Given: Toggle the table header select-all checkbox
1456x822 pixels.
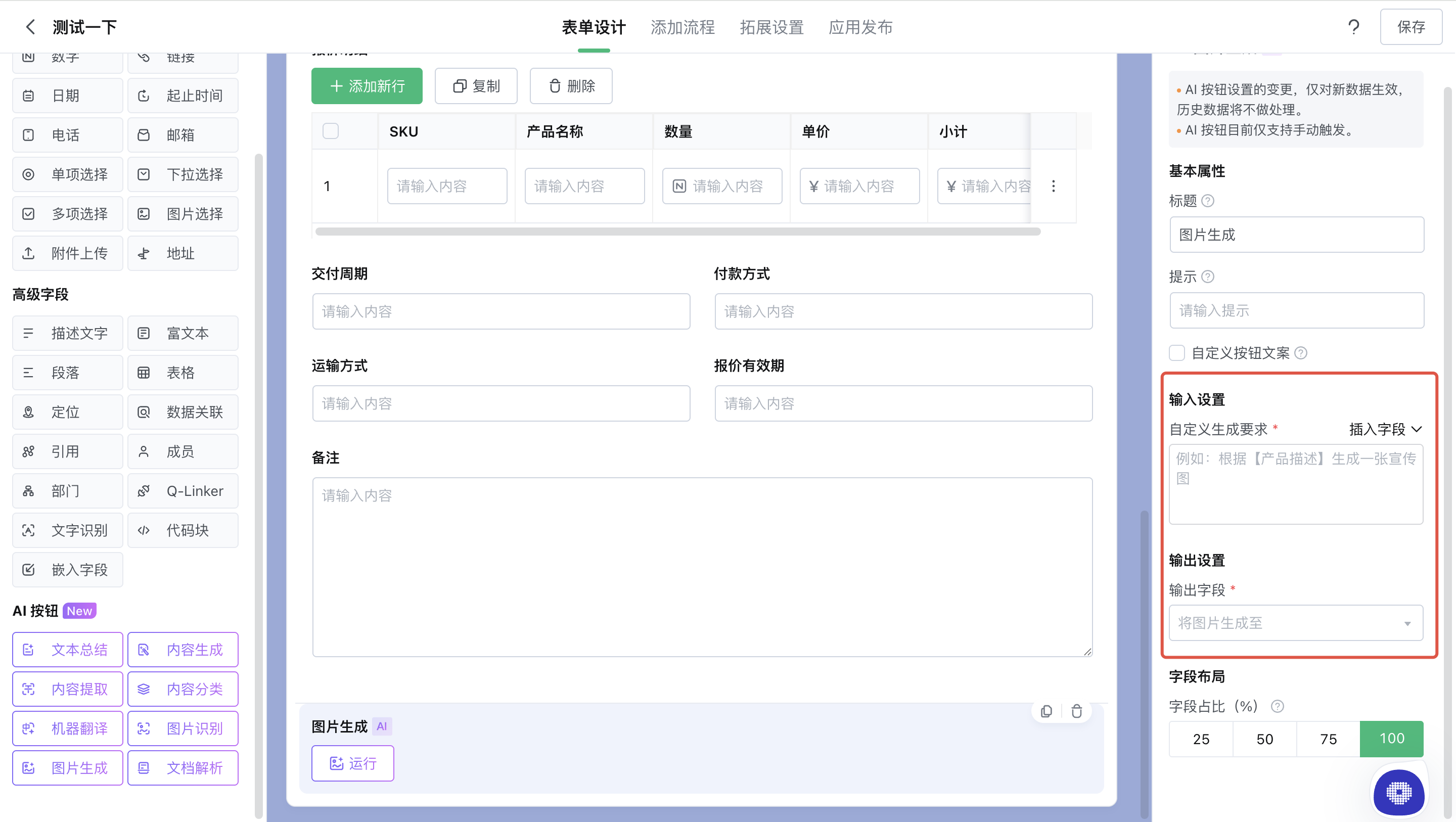Looking at the screenshot, I should tap(331, 130).
